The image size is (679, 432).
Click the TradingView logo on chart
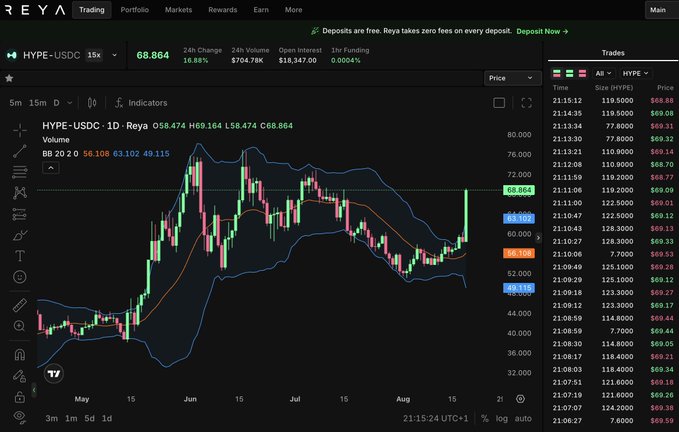54,374
